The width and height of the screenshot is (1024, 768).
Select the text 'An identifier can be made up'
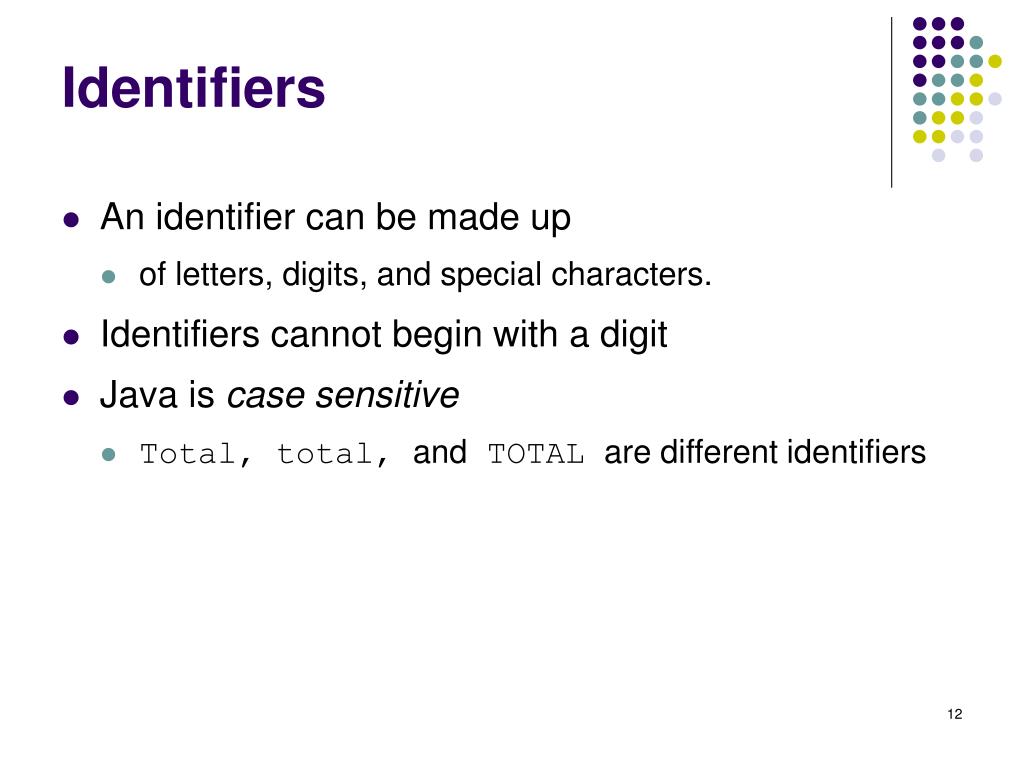click(x=336, y=217)
